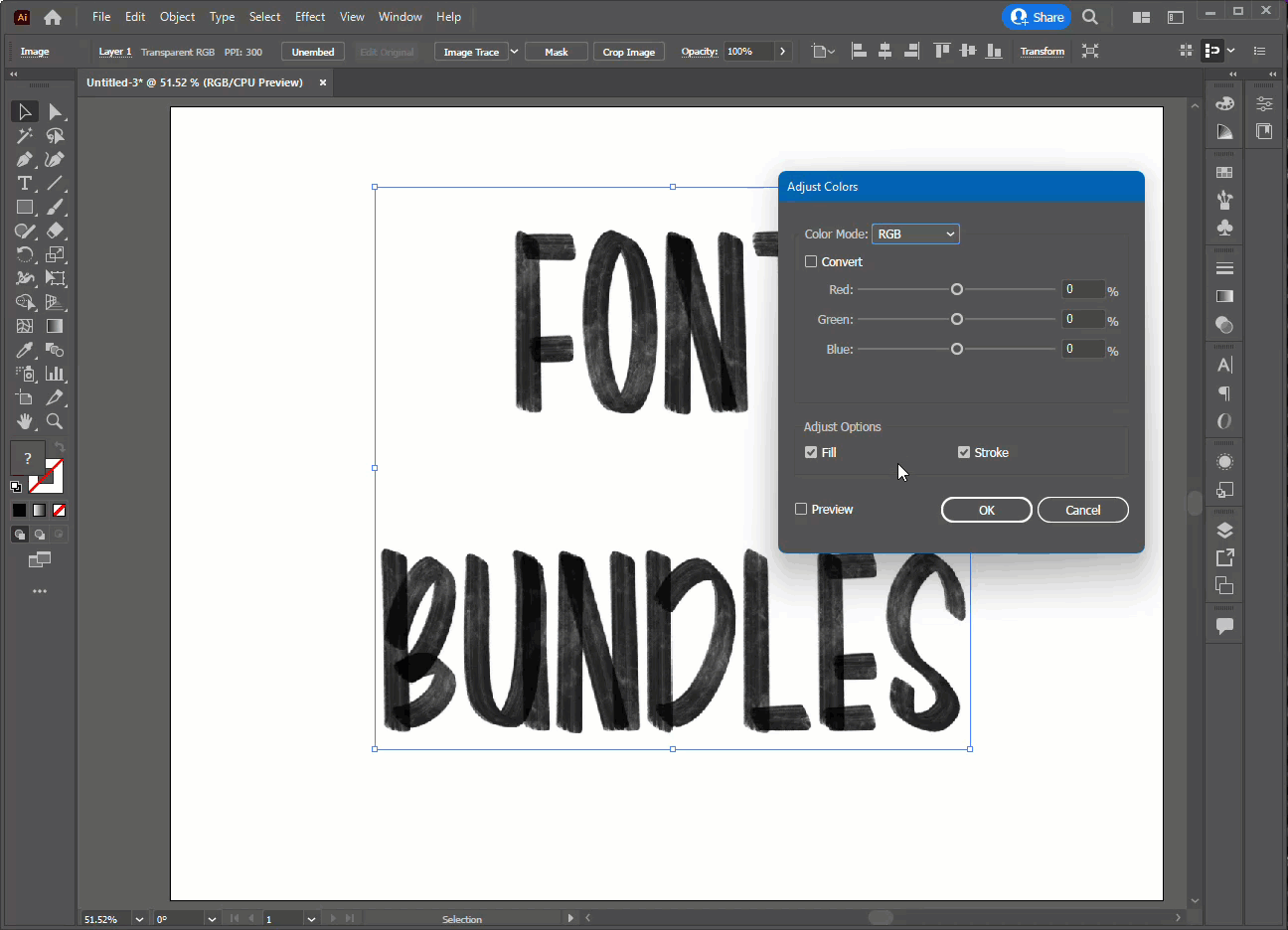The height and width of the screenshot is (930, 1288).
Task: Click OK in Adjust Colors dialog
Action: click(987, 510)
